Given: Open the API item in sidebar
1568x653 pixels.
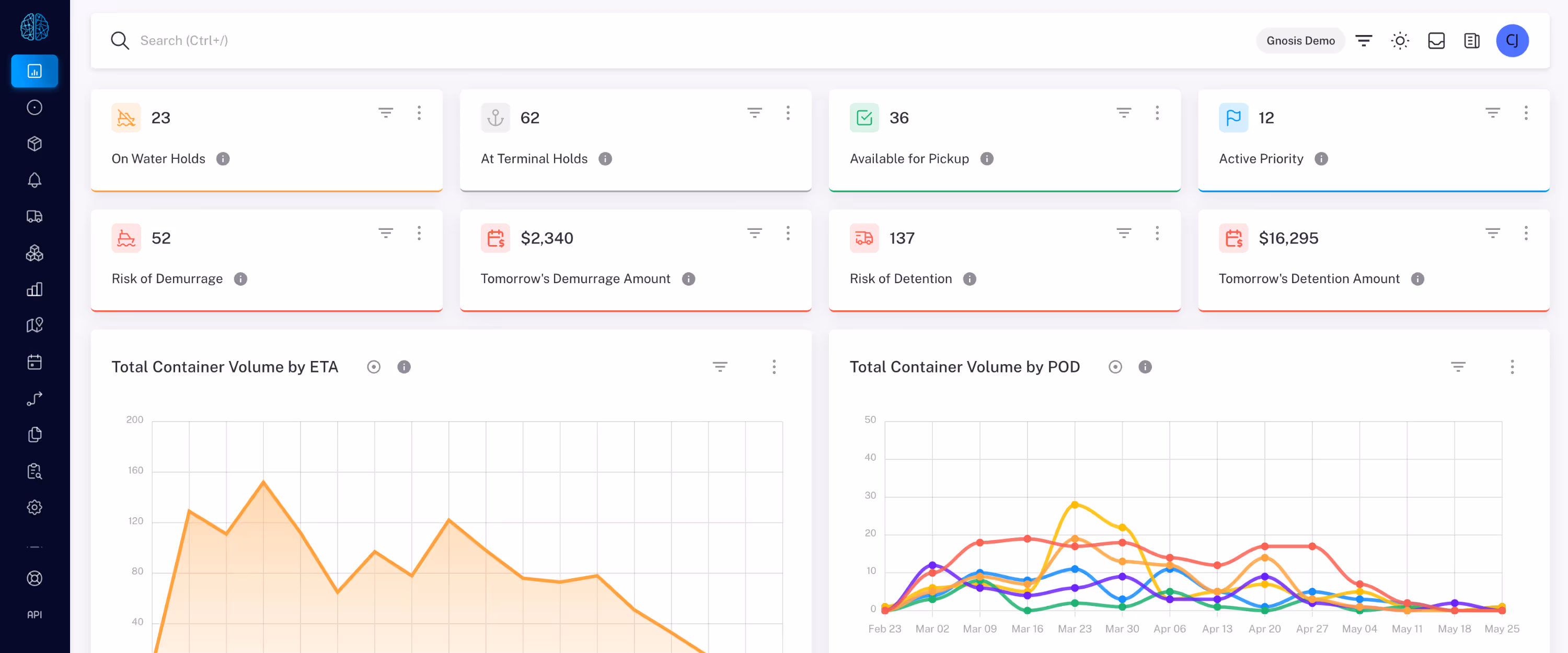Looking at the screenshot, I should click(34, 615).
